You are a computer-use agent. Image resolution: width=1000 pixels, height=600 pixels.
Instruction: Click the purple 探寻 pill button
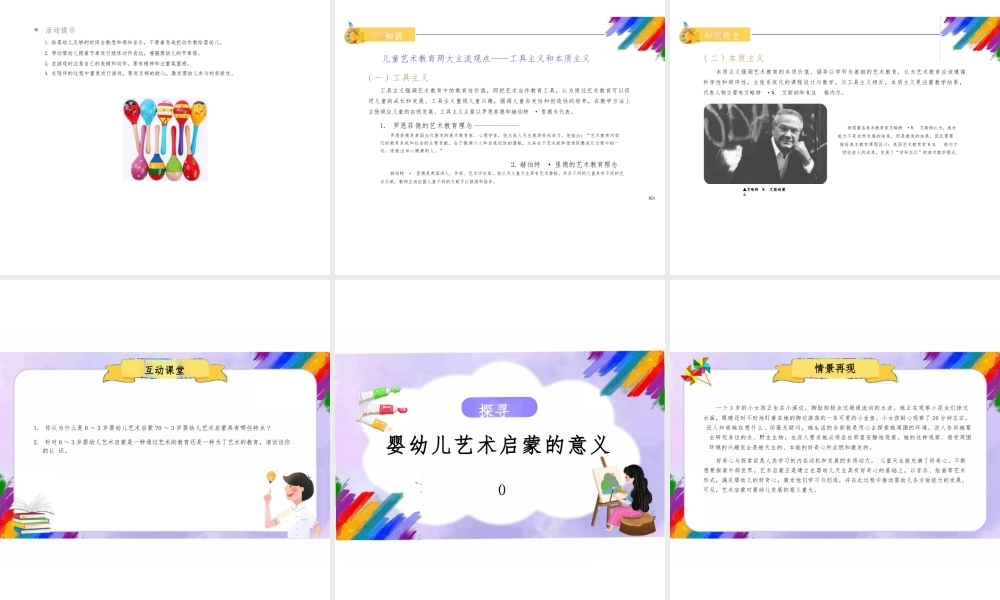tap(499, 408)
